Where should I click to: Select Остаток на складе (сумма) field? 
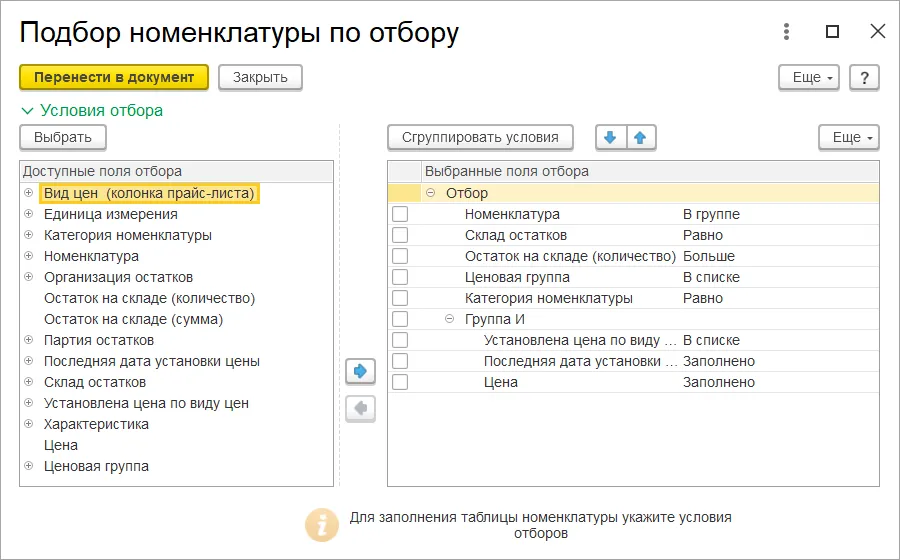click(x=133, y=319)
